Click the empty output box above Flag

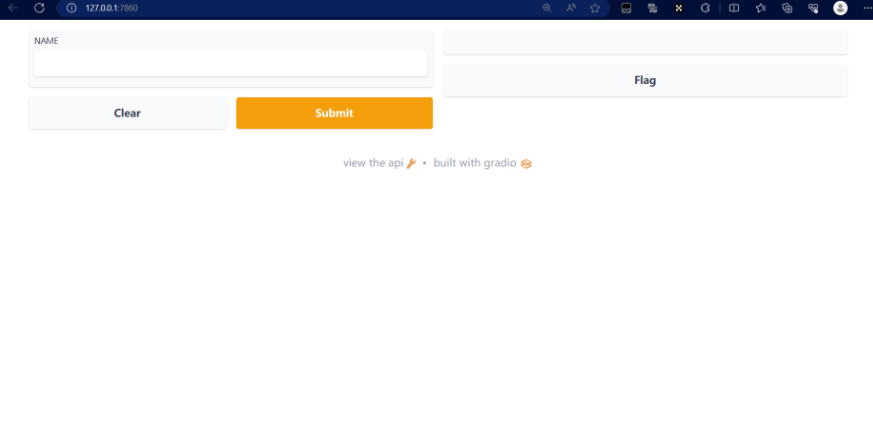[645, 42]
